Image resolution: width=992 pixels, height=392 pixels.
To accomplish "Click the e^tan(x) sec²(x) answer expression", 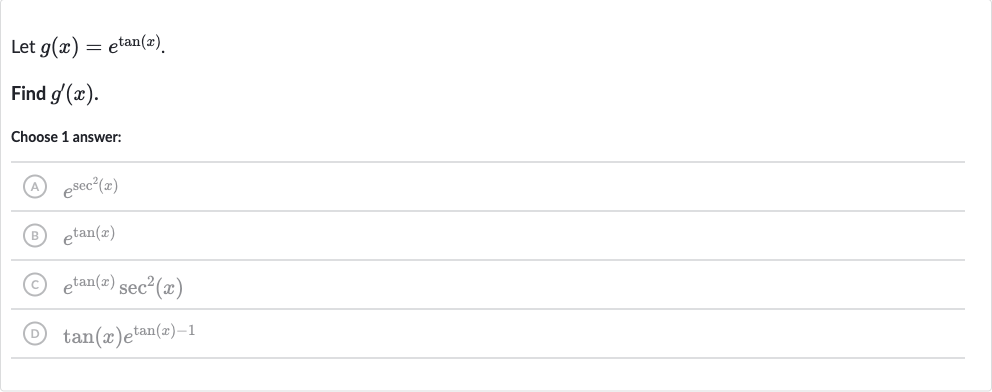I will click(123, 286).
